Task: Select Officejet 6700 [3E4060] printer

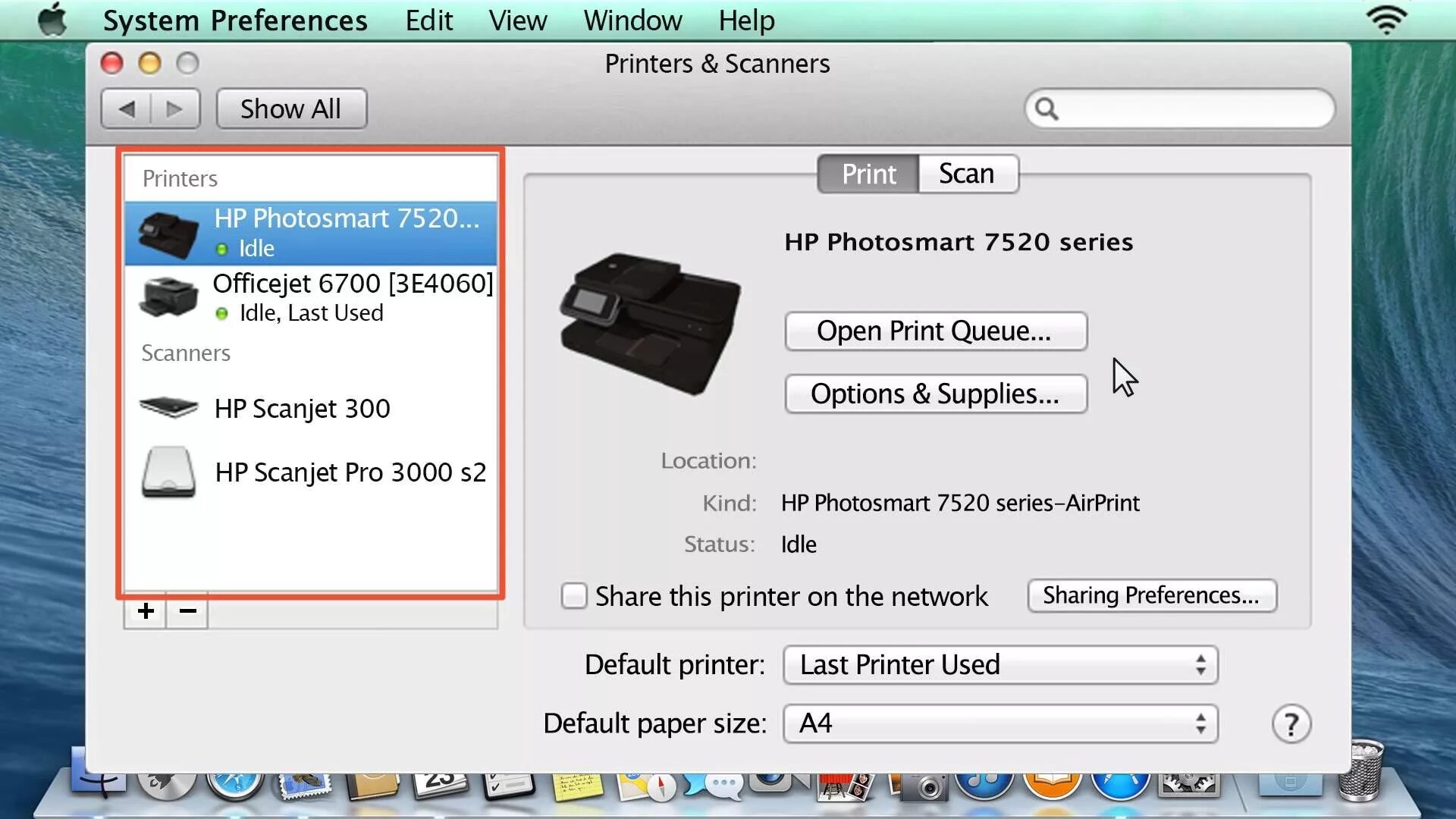Action: [x=311, y=297]
